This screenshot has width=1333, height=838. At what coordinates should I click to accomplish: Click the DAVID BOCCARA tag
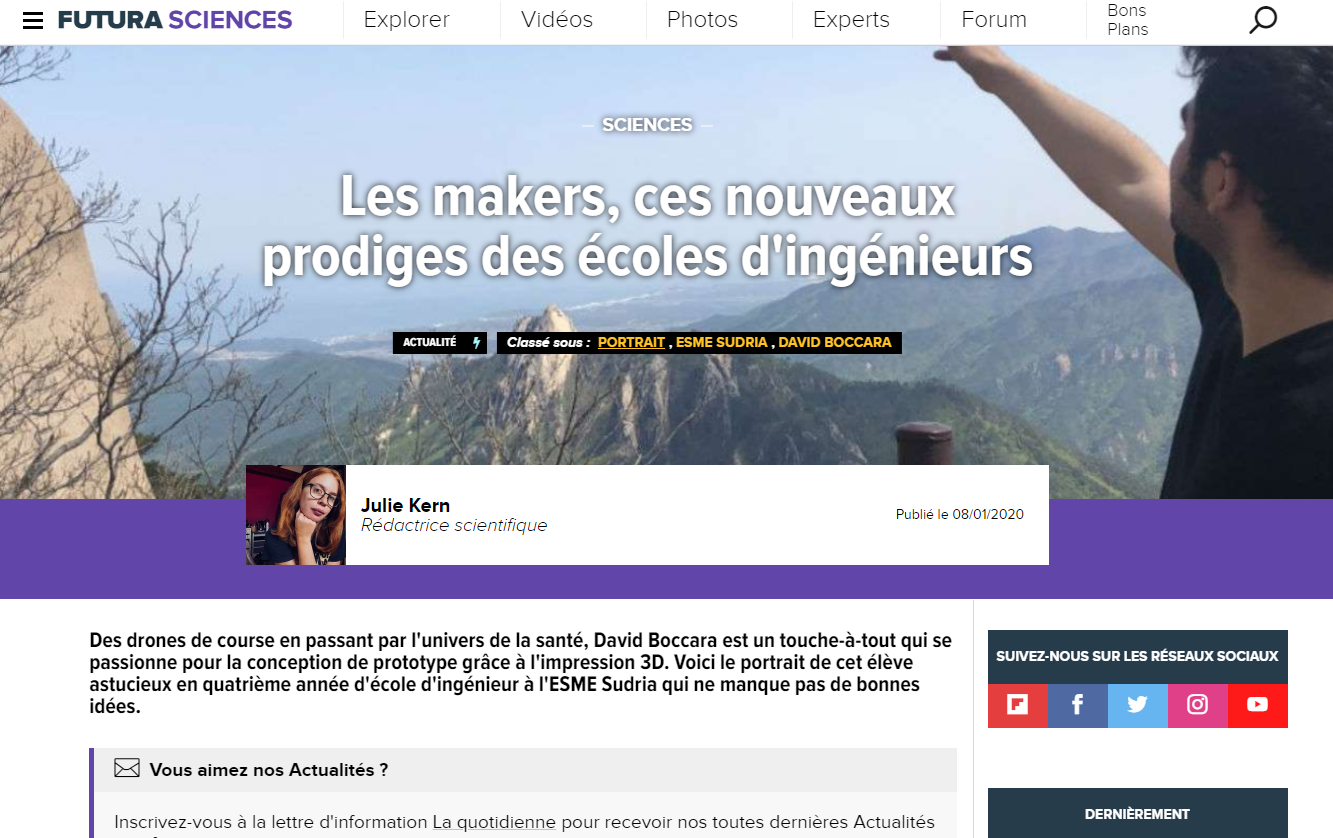tap(835, 343)
